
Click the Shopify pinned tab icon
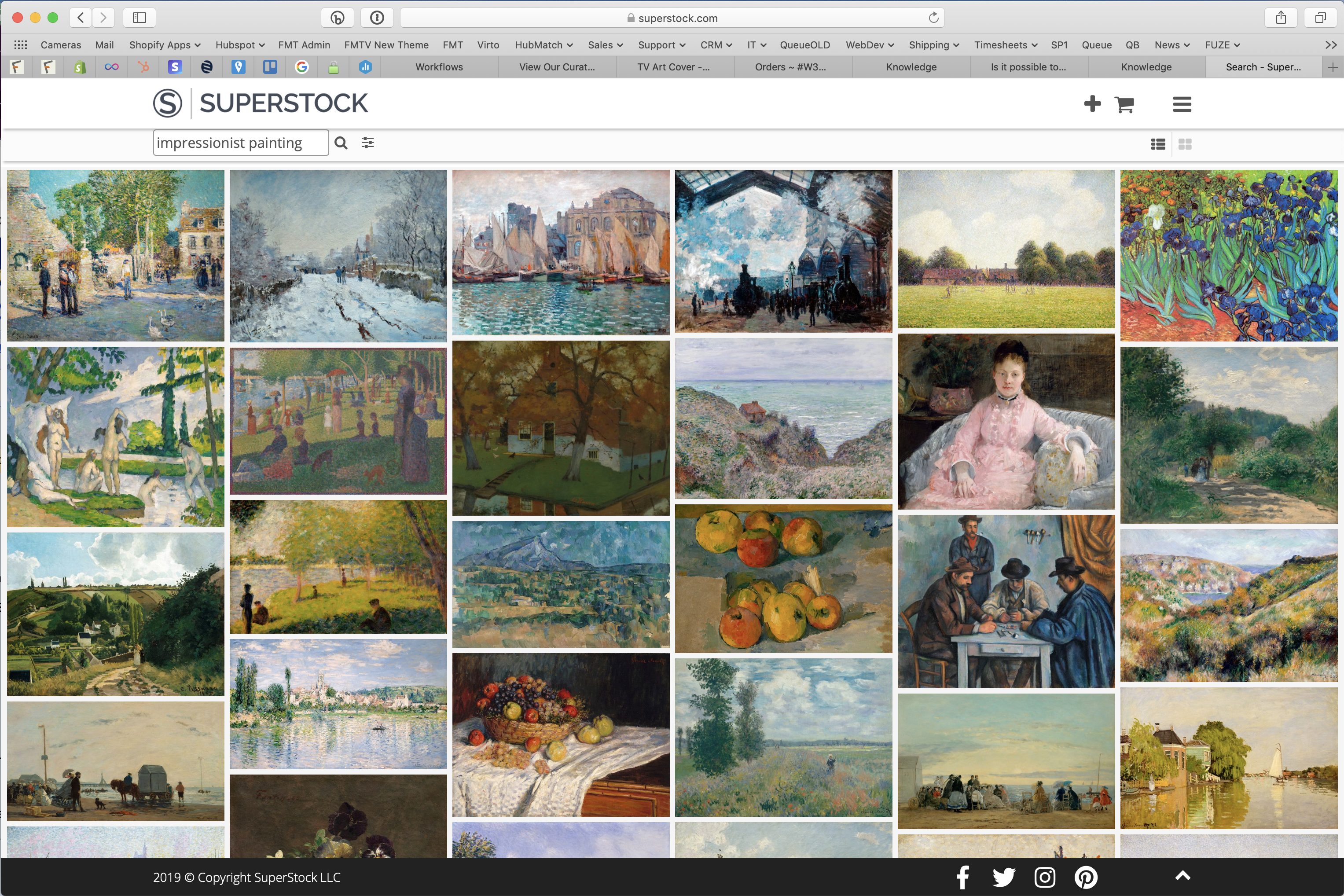[x=80, y=67]
